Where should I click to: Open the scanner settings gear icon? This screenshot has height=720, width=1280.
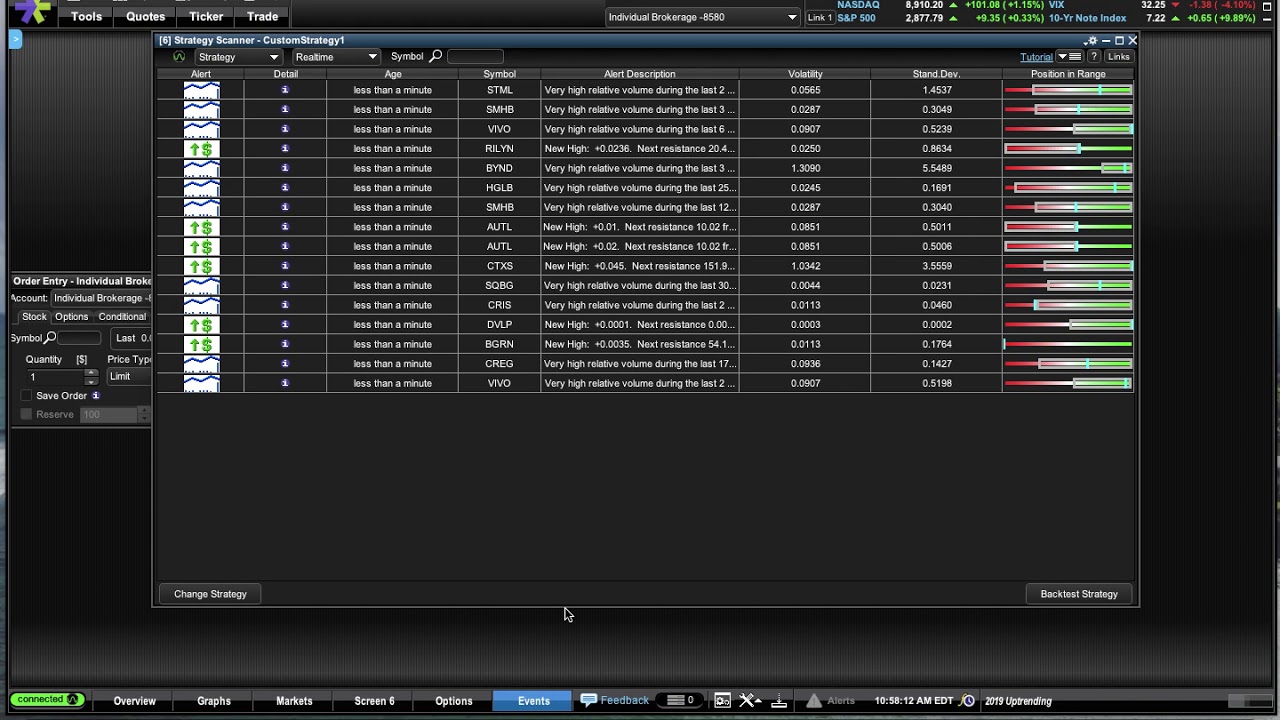pyautogui.click(x=1092, y=41)
